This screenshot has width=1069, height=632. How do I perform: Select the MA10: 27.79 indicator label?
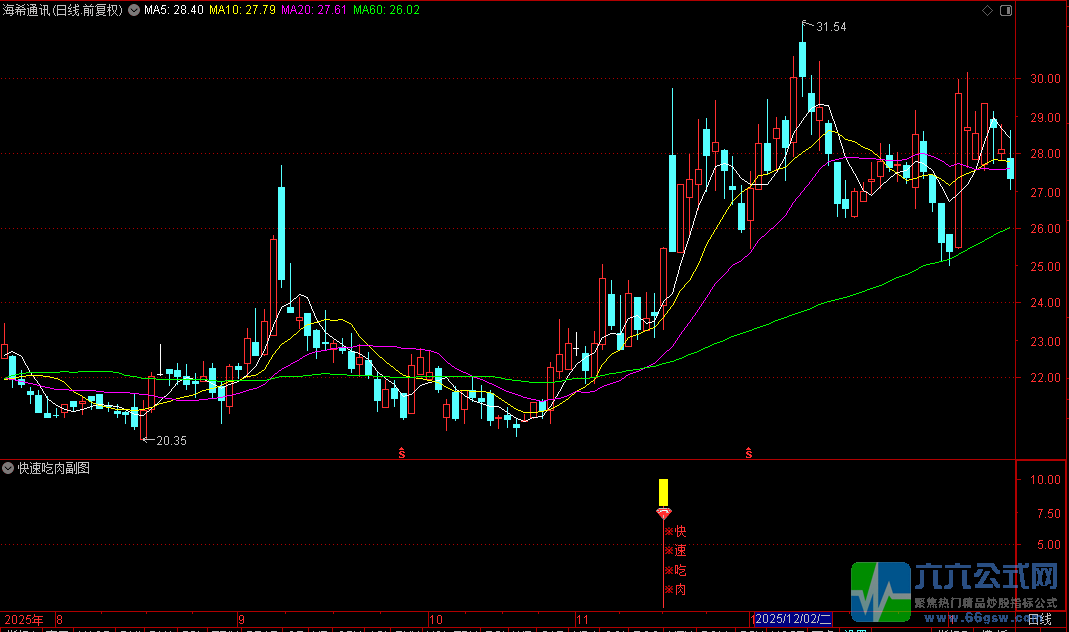tap(242, 10)
